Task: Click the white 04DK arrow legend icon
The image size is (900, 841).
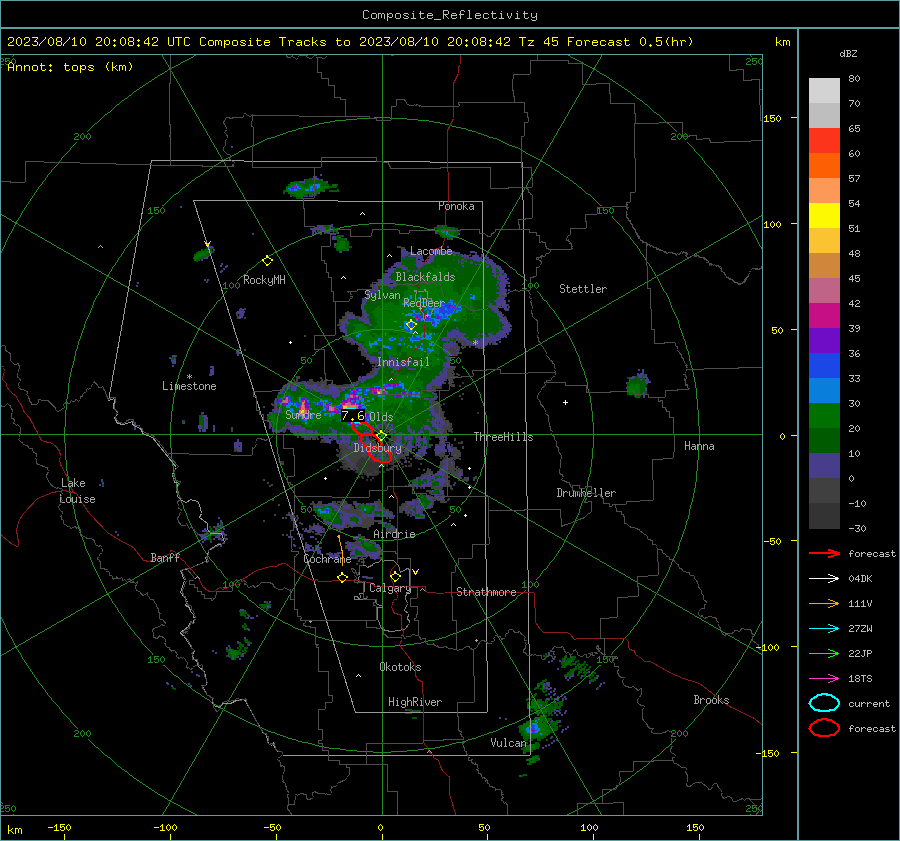Action: tap(824, 578)
